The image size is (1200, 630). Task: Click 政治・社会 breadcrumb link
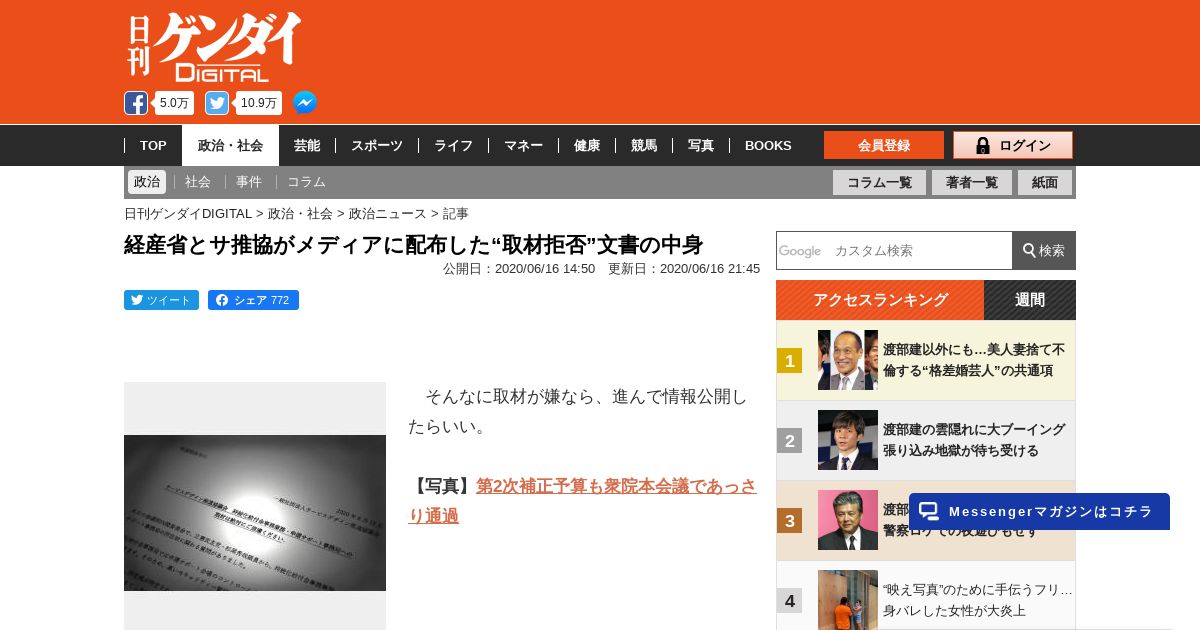click(x=300, y=213)
